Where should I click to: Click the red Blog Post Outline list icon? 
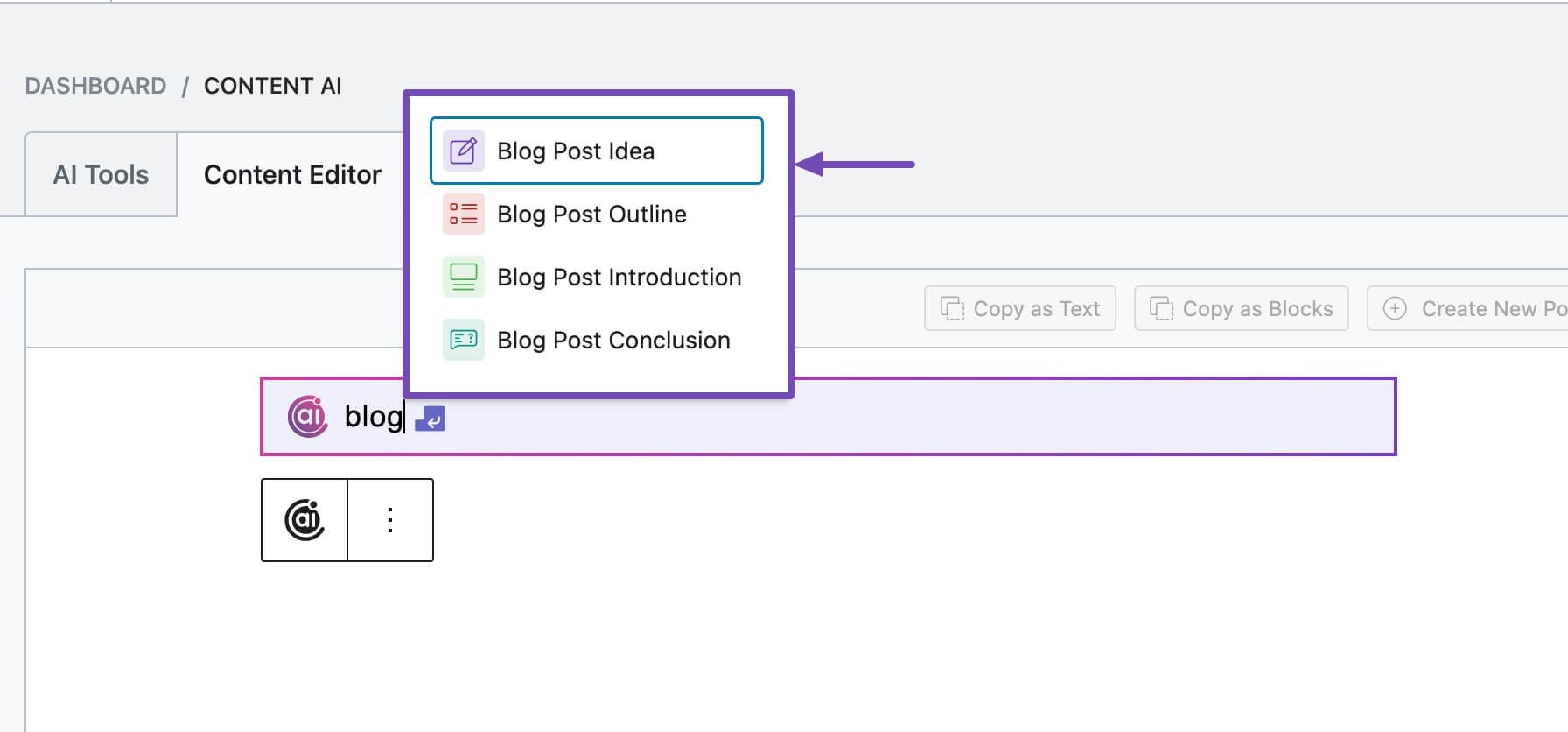(463, 215)
